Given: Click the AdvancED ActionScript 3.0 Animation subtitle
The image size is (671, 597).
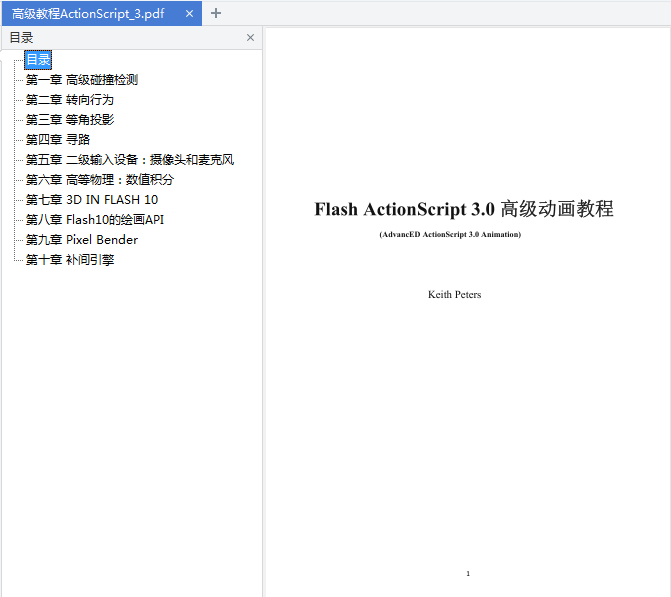Looking at the screenshot, I should 450,235.
